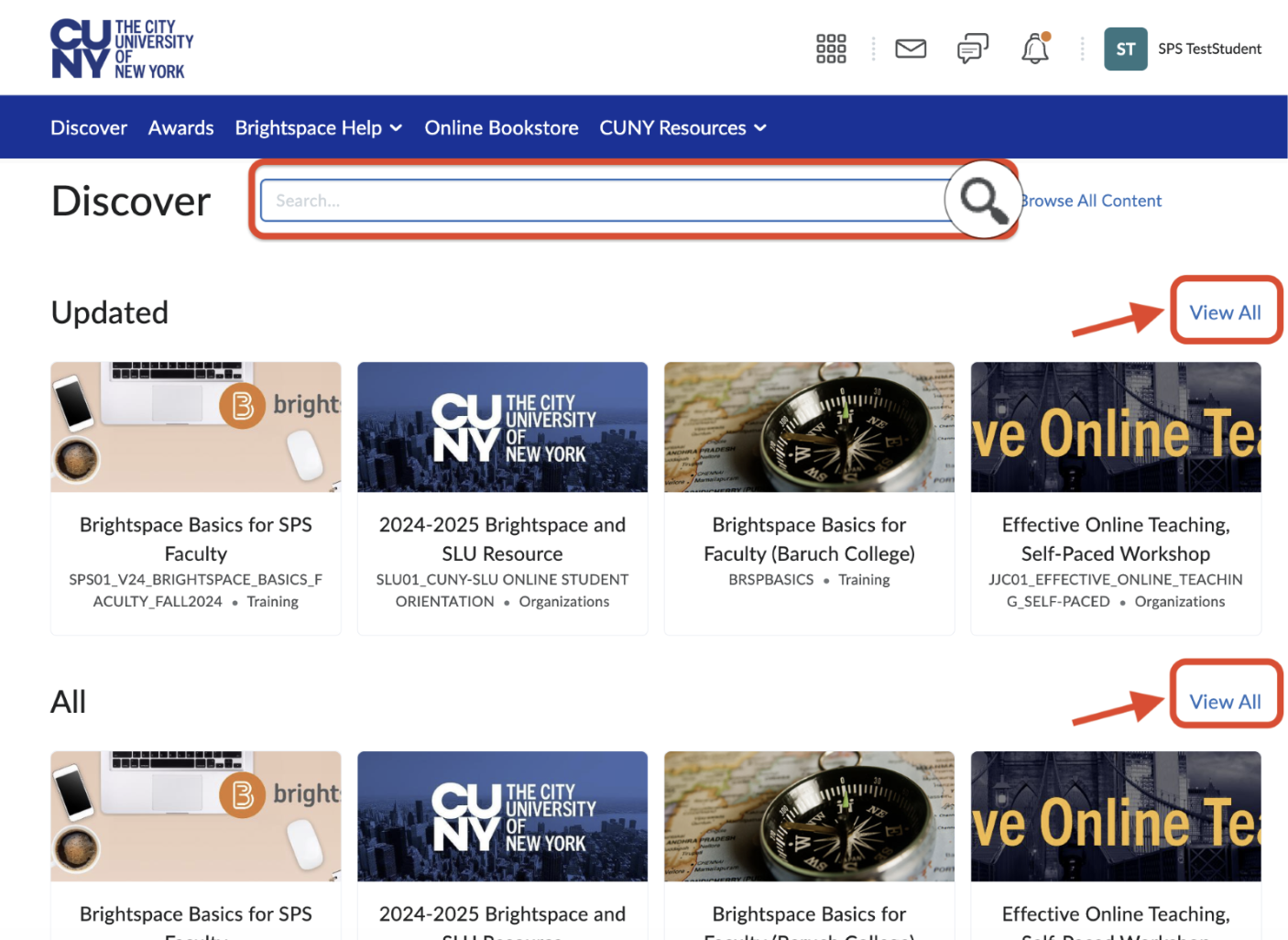
Task: Click View All in the All section
Action: coord(1226,701)
